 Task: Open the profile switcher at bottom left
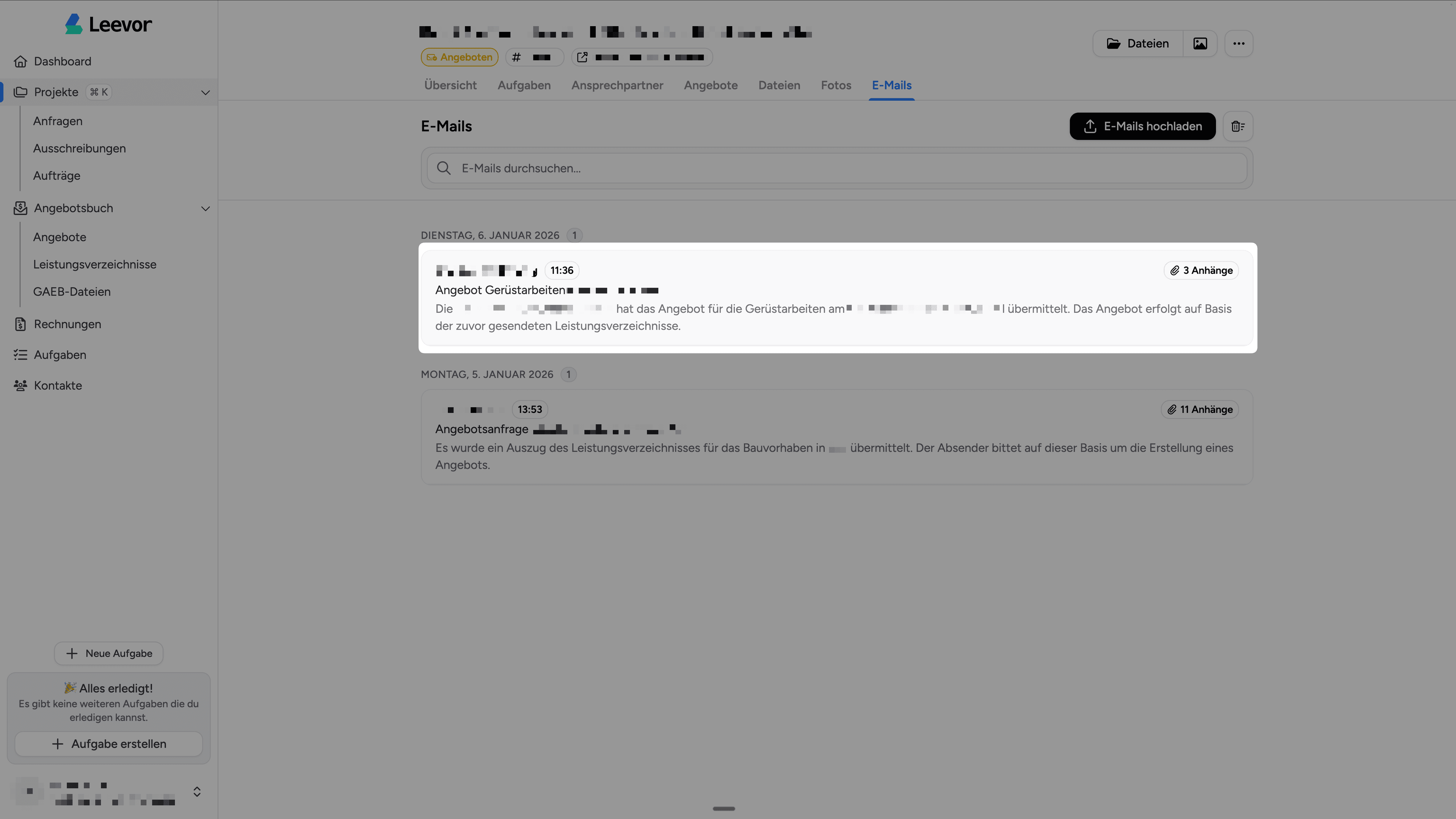(x=197, y=791)
